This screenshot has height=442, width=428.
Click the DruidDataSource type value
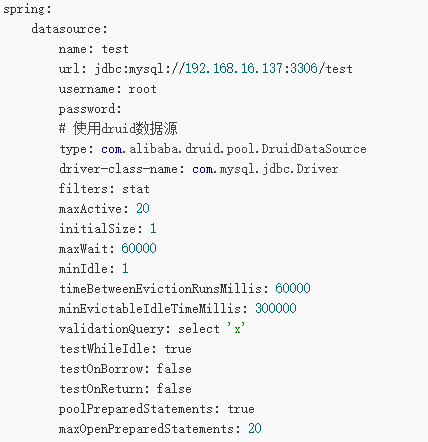[233, 149]
